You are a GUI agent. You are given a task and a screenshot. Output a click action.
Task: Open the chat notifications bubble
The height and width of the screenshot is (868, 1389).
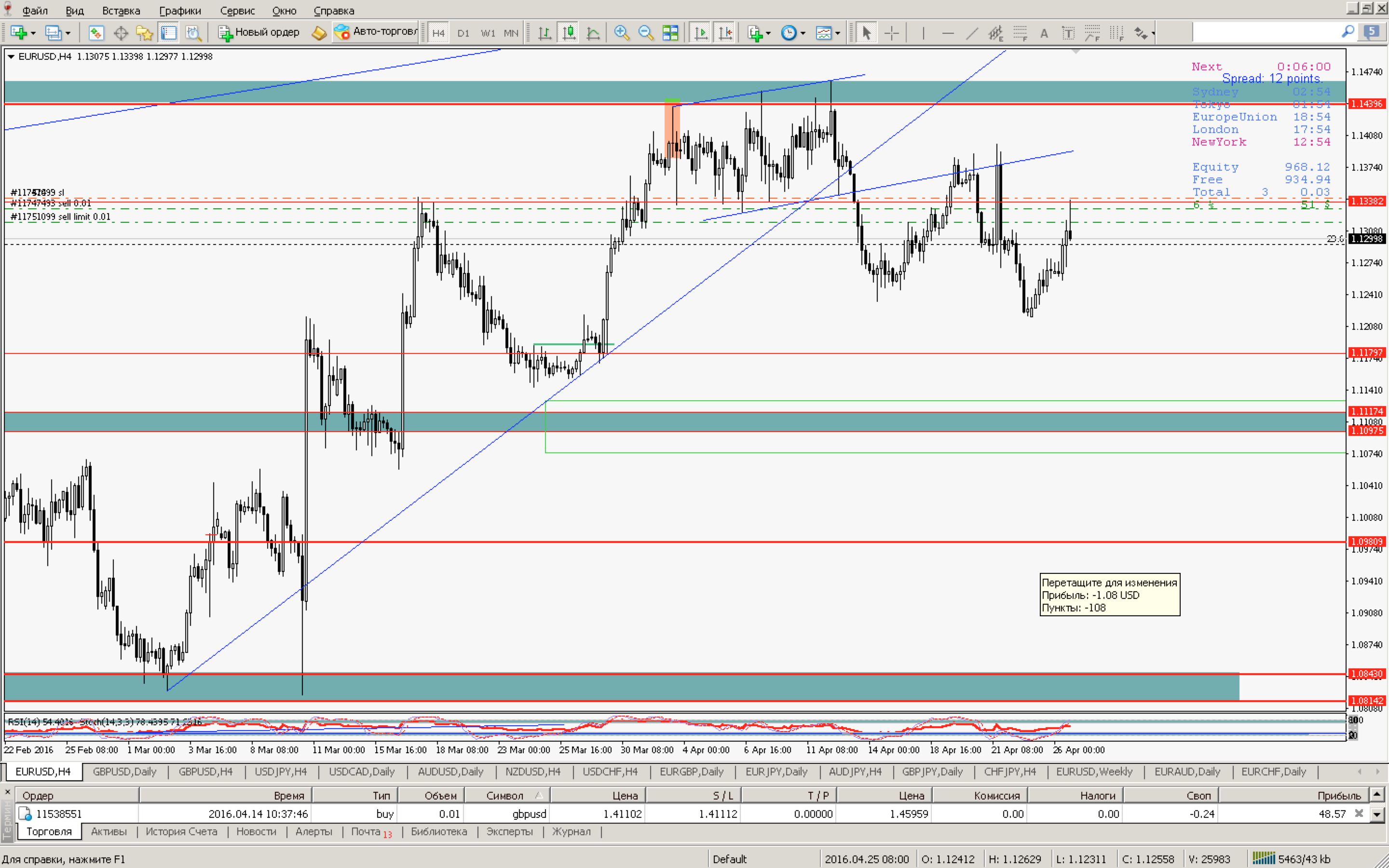pyautogui.click(x=1372, y=31)
